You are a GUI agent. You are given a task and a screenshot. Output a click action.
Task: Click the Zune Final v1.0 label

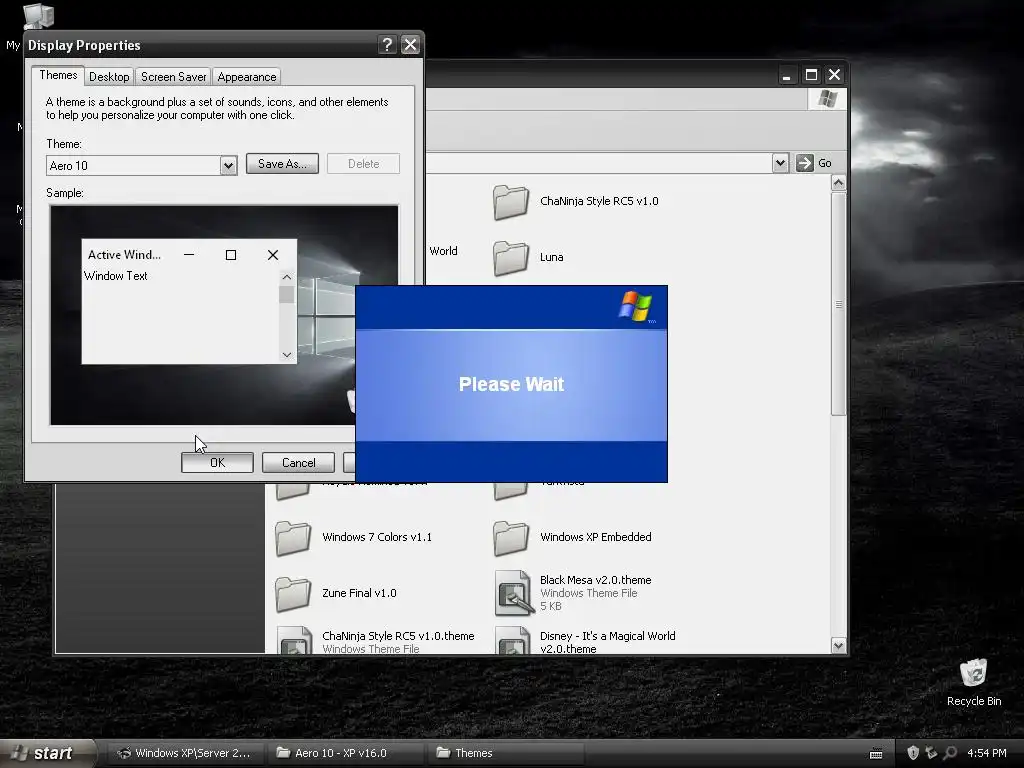click(359, 594)
